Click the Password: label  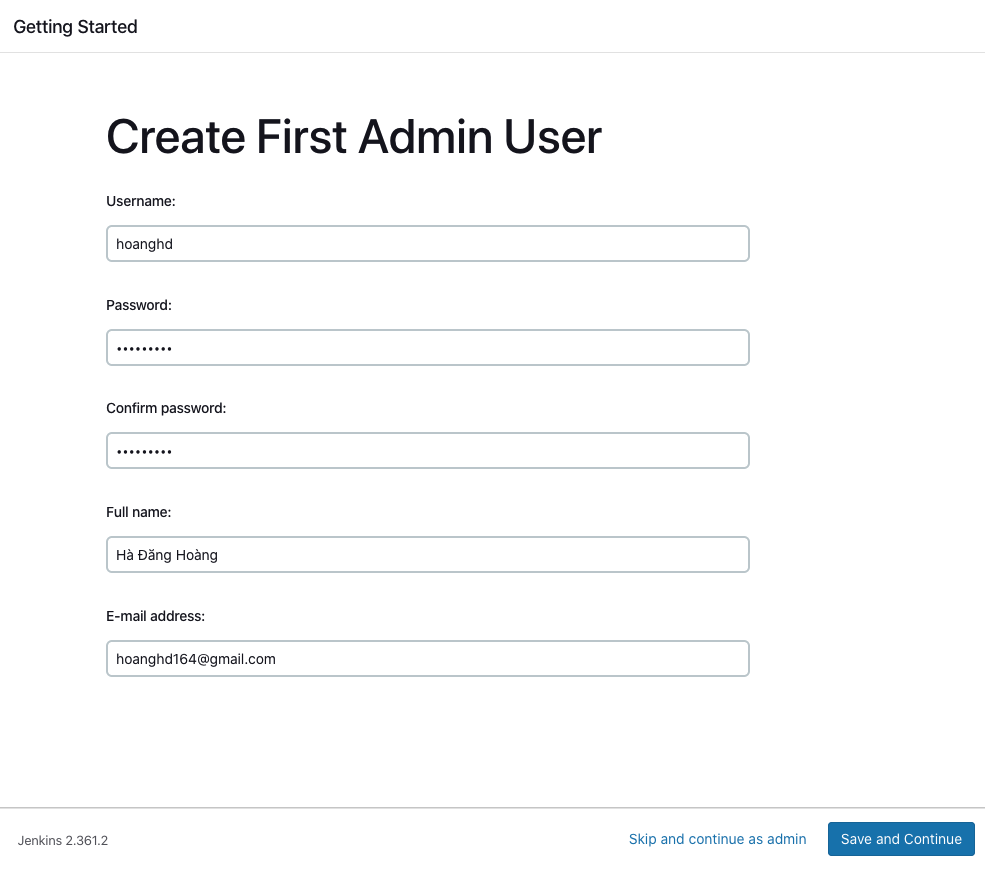click(x=139, y=305)
